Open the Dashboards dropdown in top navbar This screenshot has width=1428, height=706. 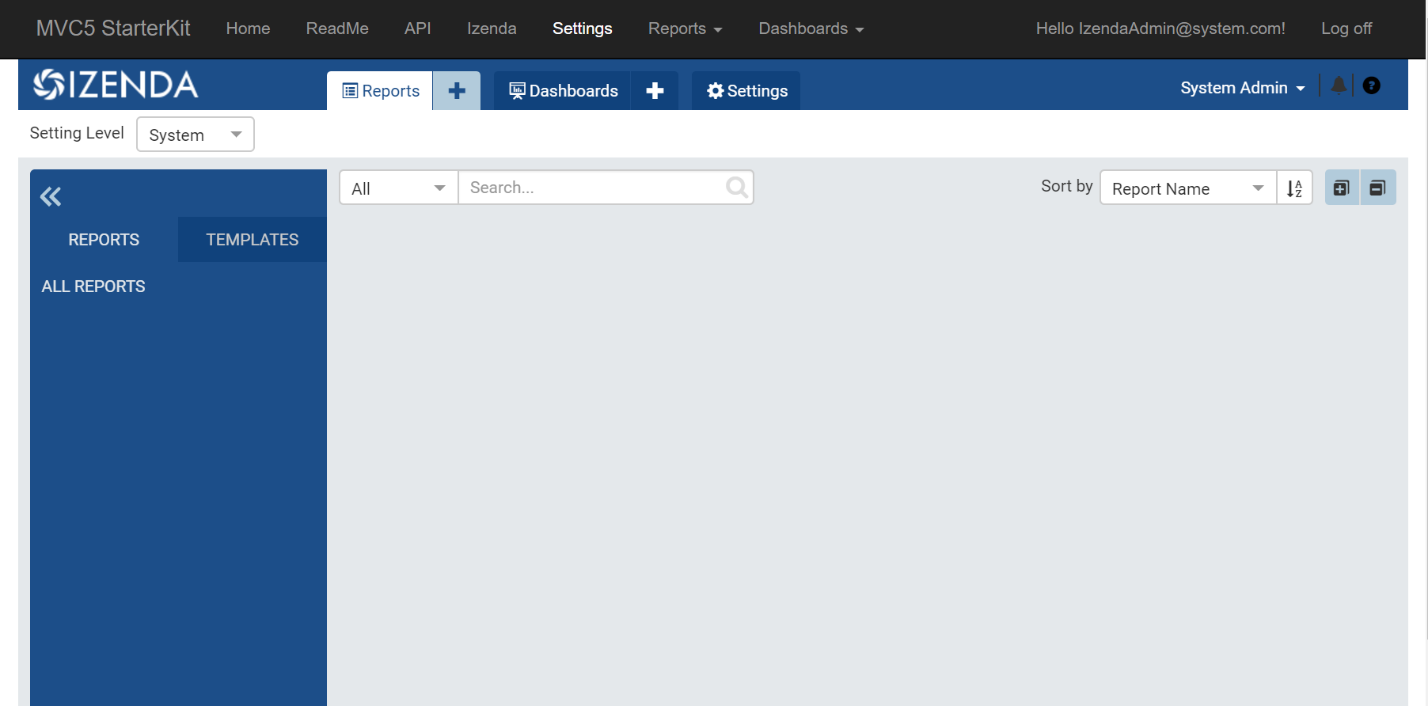(811, 29)
